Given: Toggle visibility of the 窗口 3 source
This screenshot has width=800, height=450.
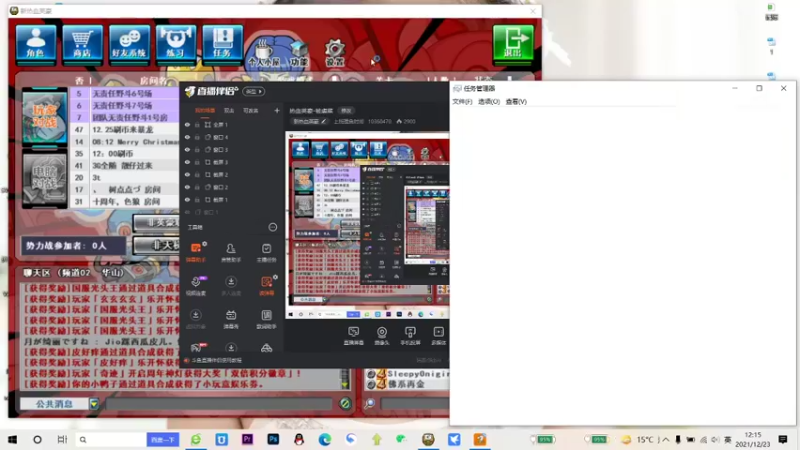Looking at the screenshot, I should point(187,149).
